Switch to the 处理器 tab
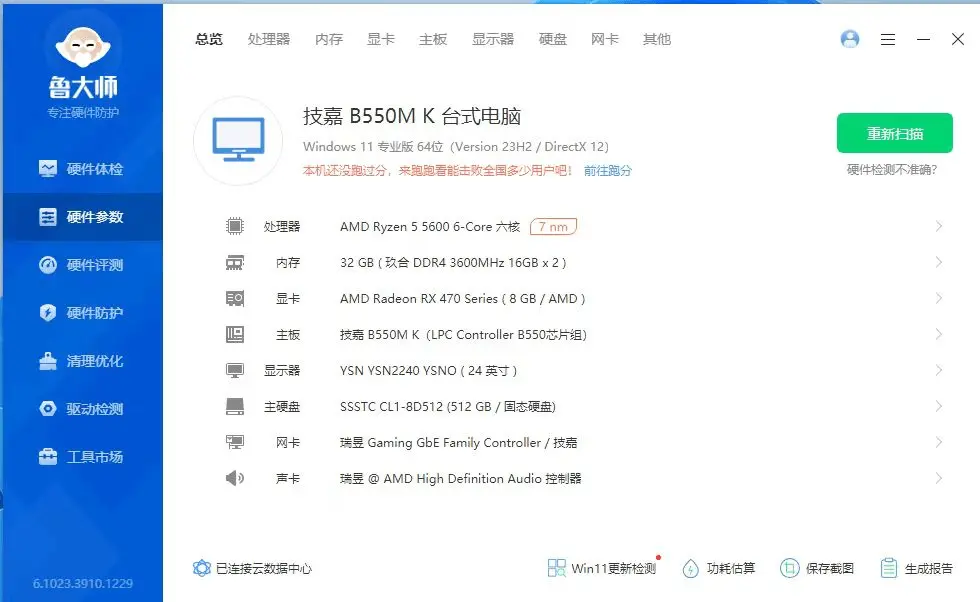Screen dimensions: 980x602 pos(269,39)
